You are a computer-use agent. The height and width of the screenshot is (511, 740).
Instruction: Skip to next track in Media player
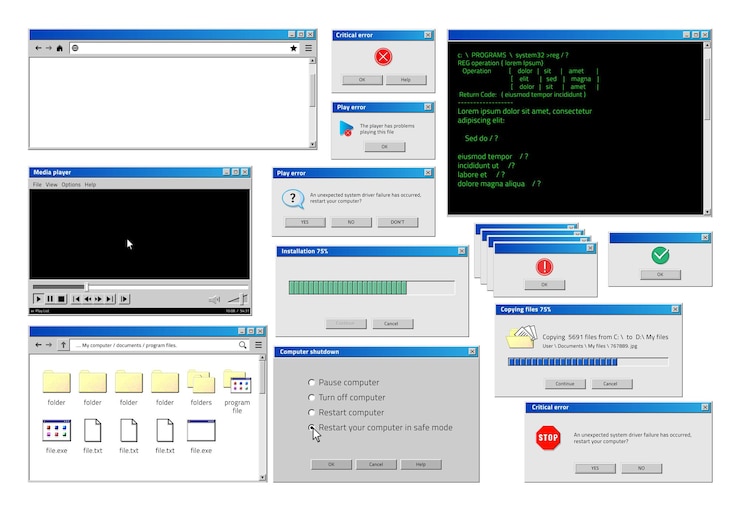[x=109, y=299]
